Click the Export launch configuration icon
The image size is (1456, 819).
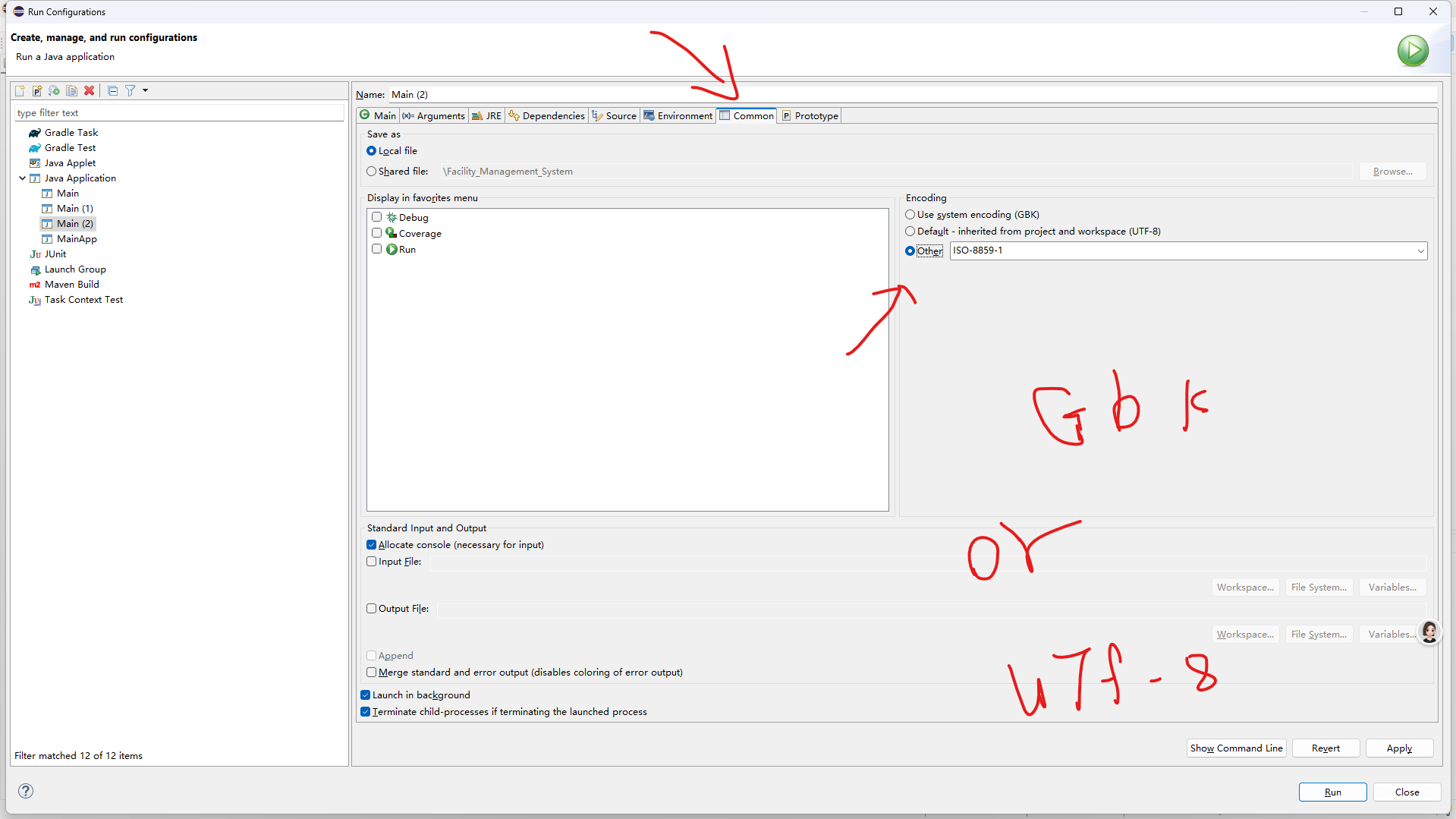[54, 91]
